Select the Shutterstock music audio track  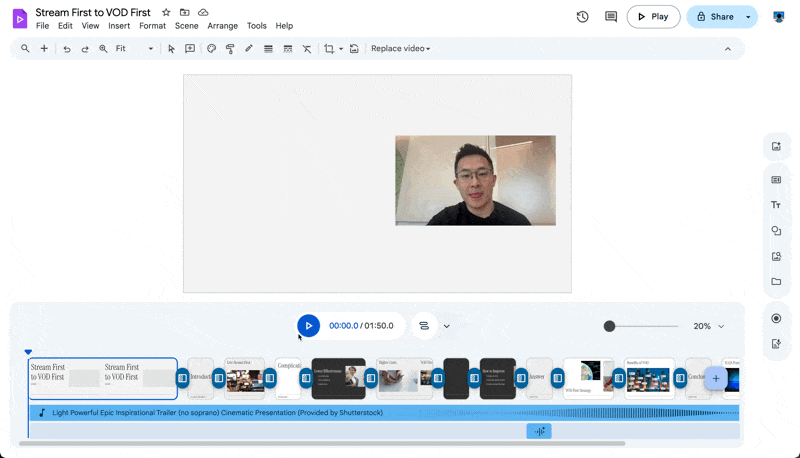(x=384, y=413)
